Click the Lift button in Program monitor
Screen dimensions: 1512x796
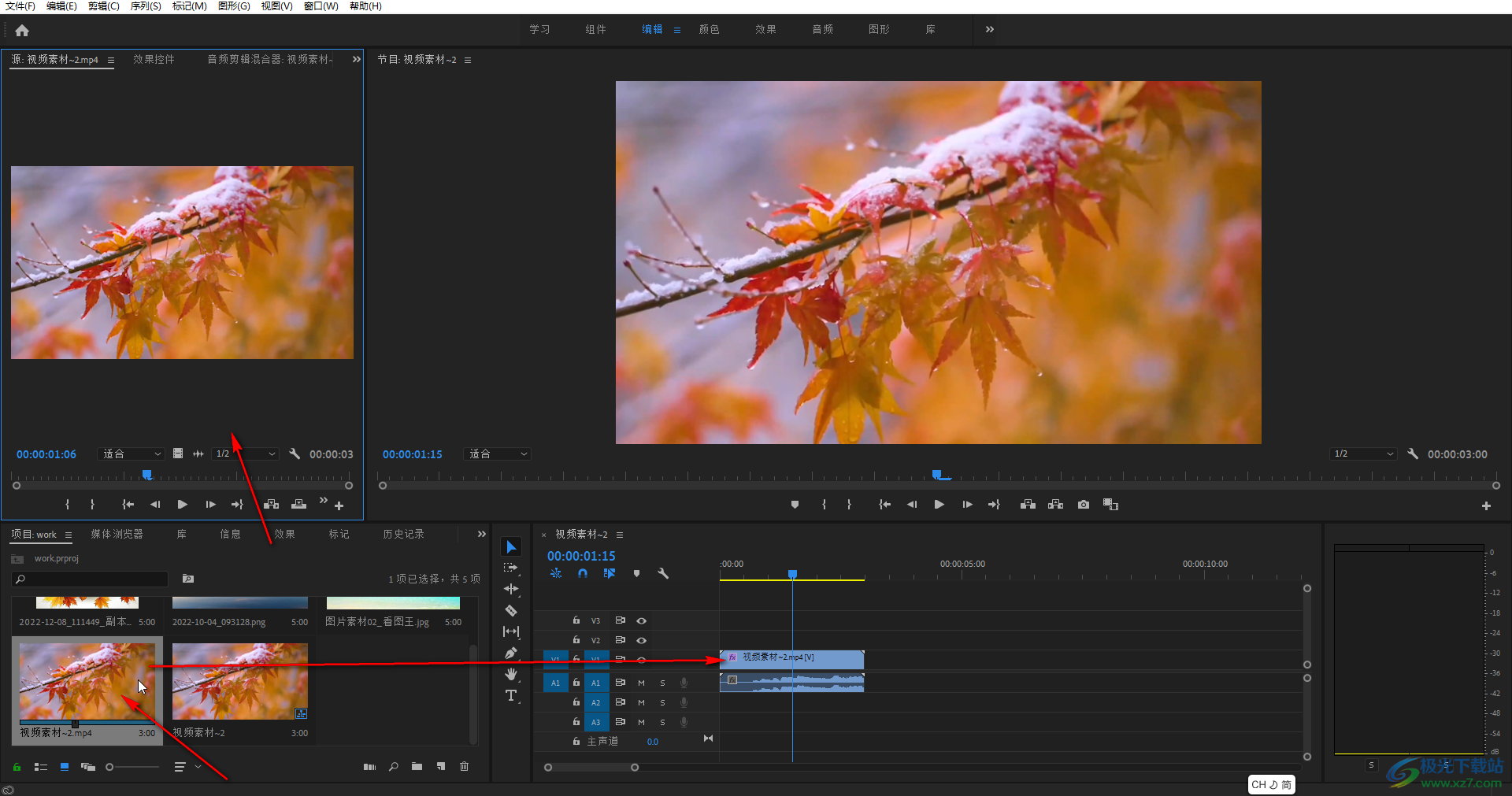[1028, 505]
